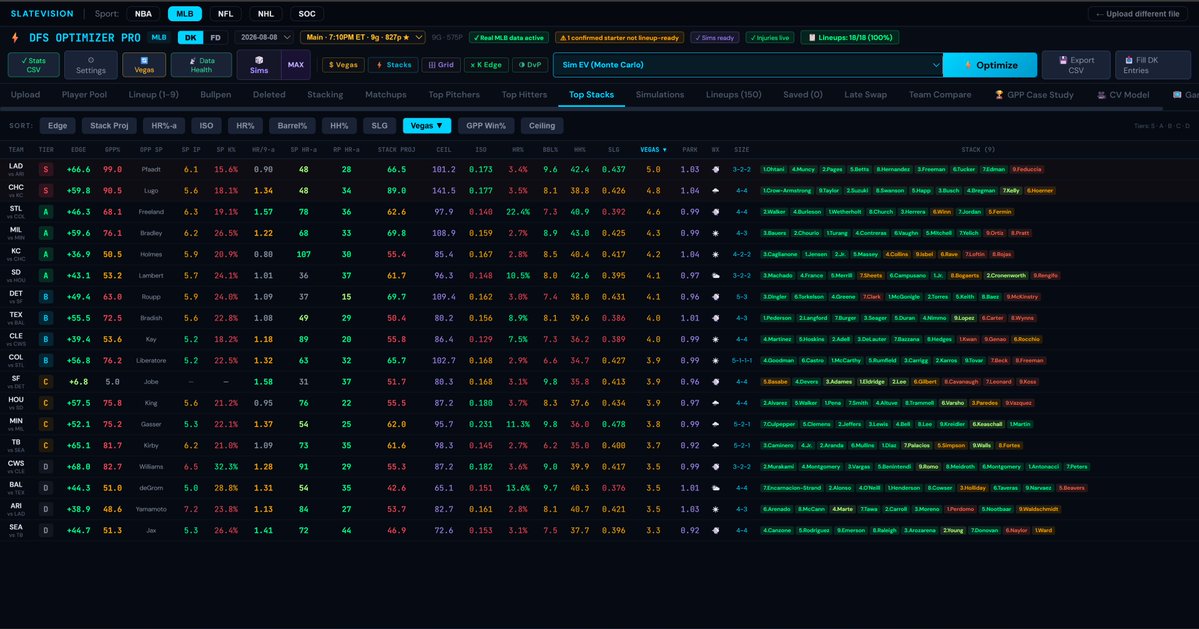1199x629 pixels.
Task: Click the Lineups 18/18 (100%) status badge
Action: pos(850,37)
